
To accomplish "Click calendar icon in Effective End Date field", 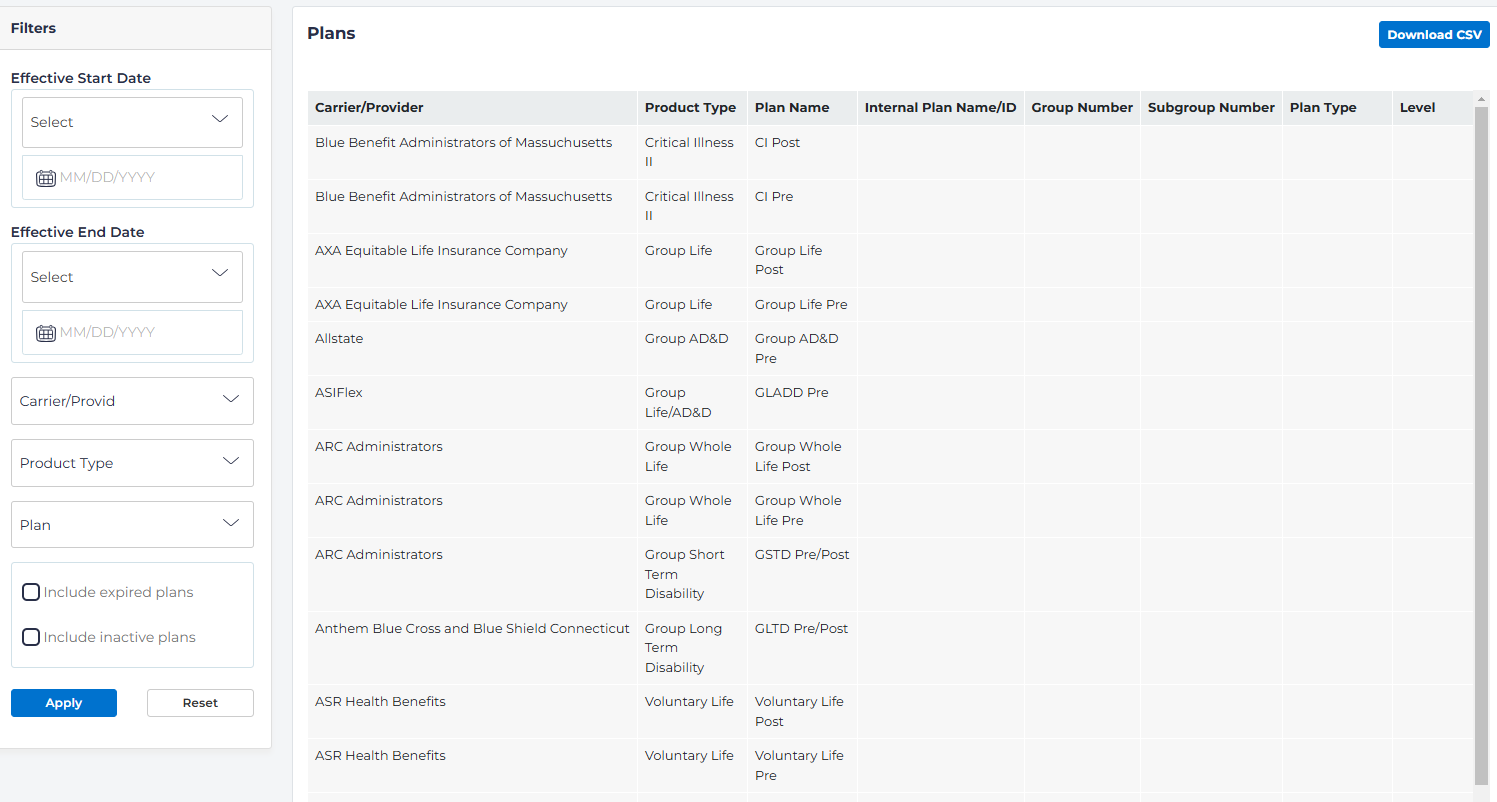I will coord(45,333).
